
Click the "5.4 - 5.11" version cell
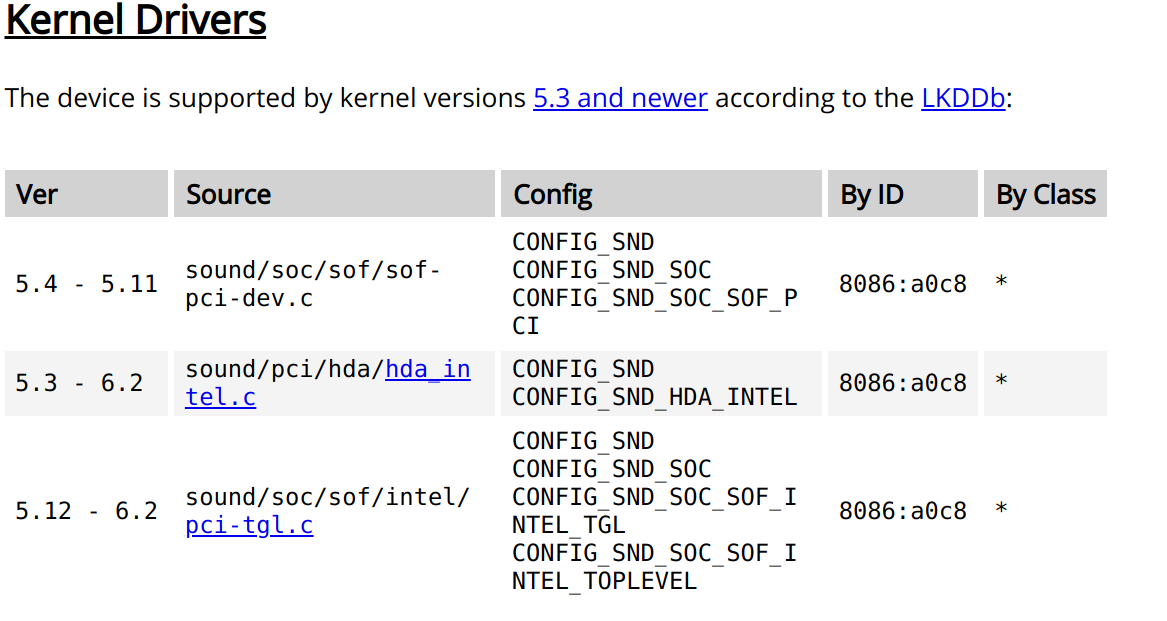tap(86, 284)
